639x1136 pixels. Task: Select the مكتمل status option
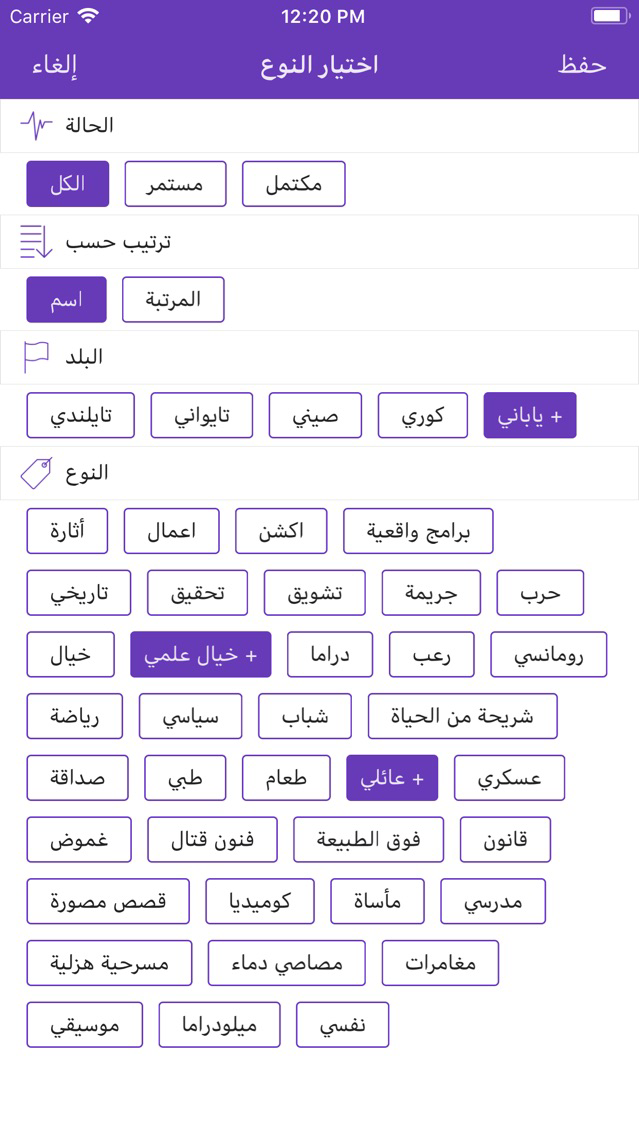(x=293, y=184)
